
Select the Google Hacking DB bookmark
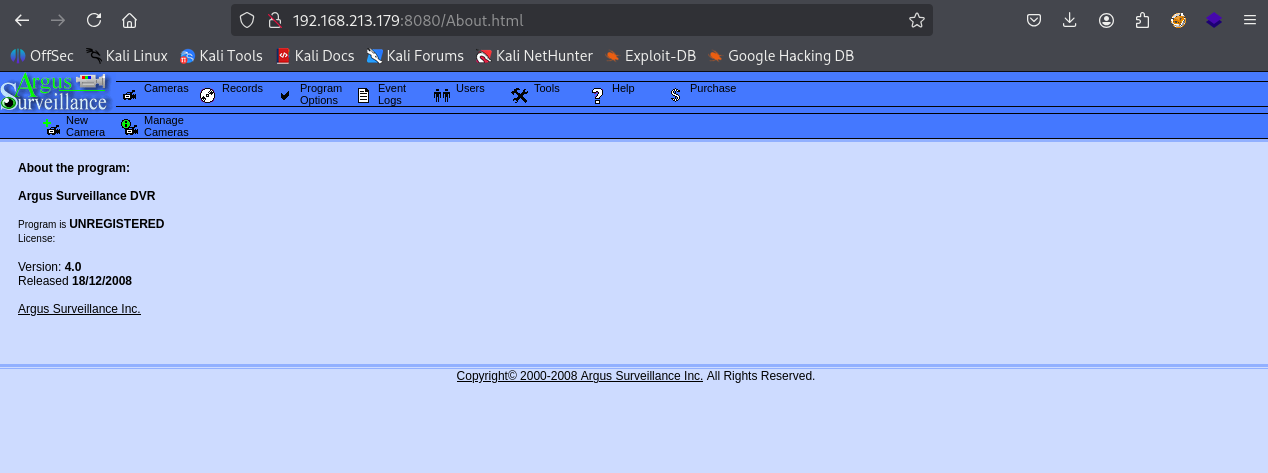[x=780, y=56]
